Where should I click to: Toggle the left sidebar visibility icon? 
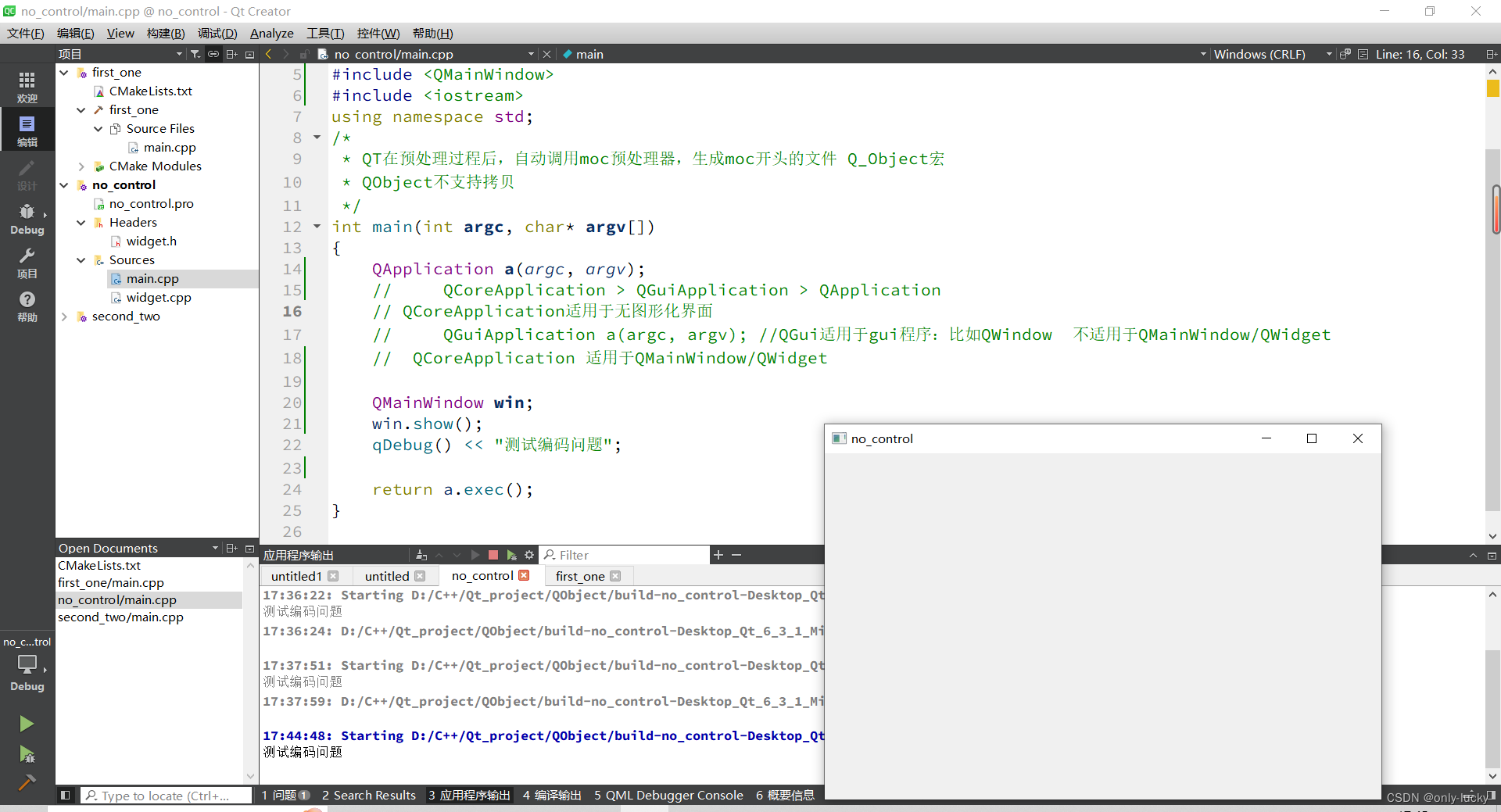pos(66,795)
